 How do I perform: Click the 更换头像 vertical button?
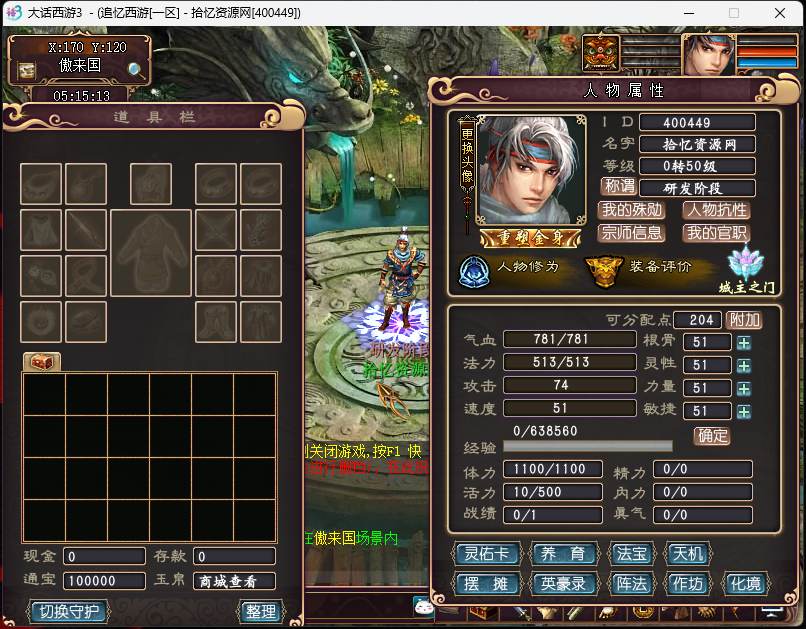[x=467, y=155]
